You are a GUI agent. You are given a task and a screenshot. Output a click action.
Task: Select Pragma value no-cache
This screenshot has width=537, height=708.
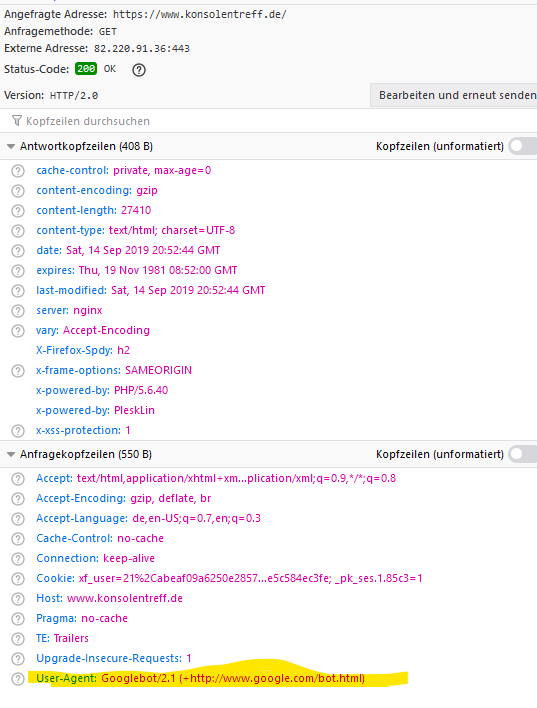click(x=105, y=619)
